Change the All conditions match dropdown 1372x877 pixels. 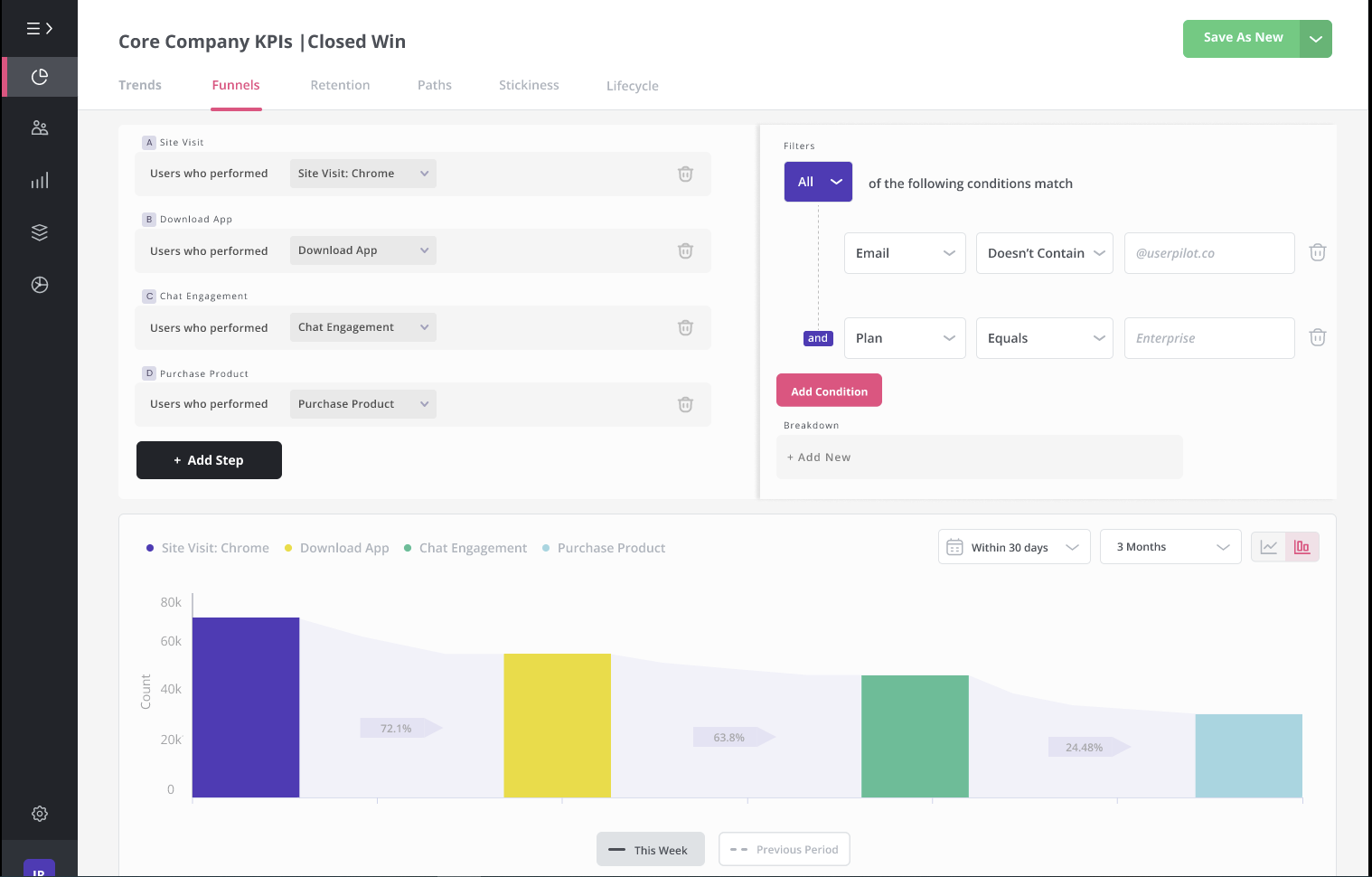[817, 181]
